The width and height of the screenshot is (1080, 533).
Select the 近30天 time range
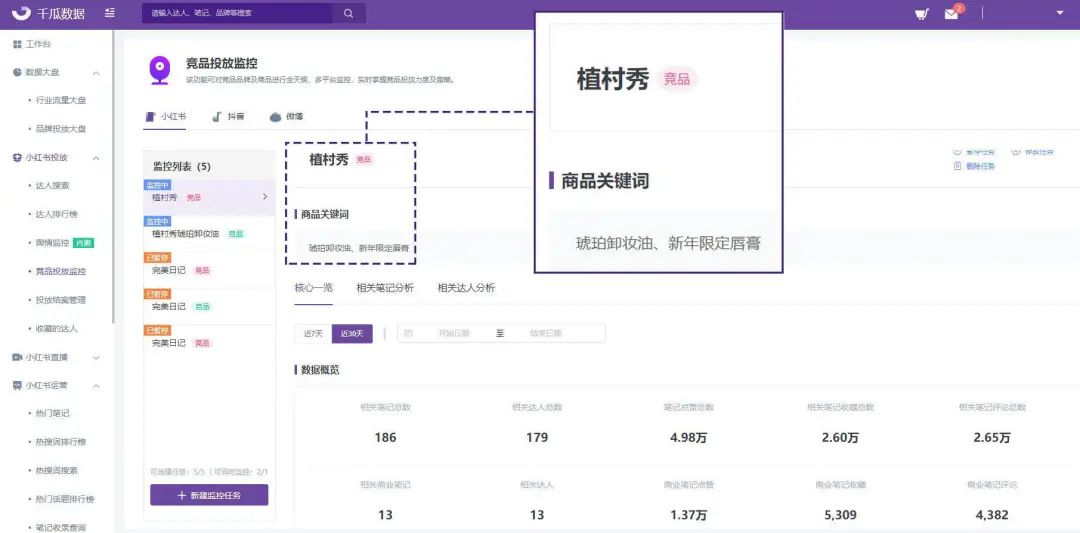tap(352, 333)
